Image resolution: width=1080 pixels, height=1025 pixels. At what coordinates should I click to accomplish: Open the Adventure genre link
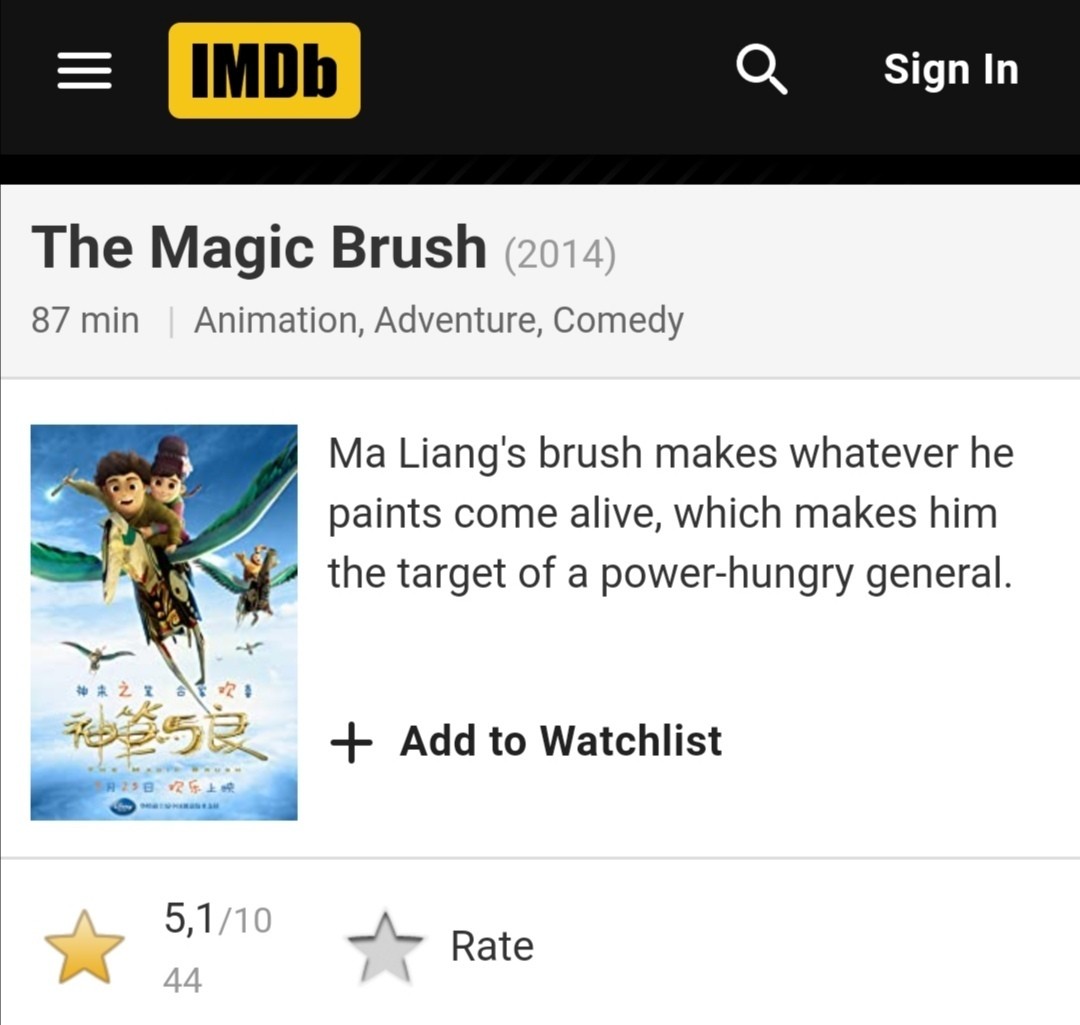pyautogui.click(x=458, y=321)
